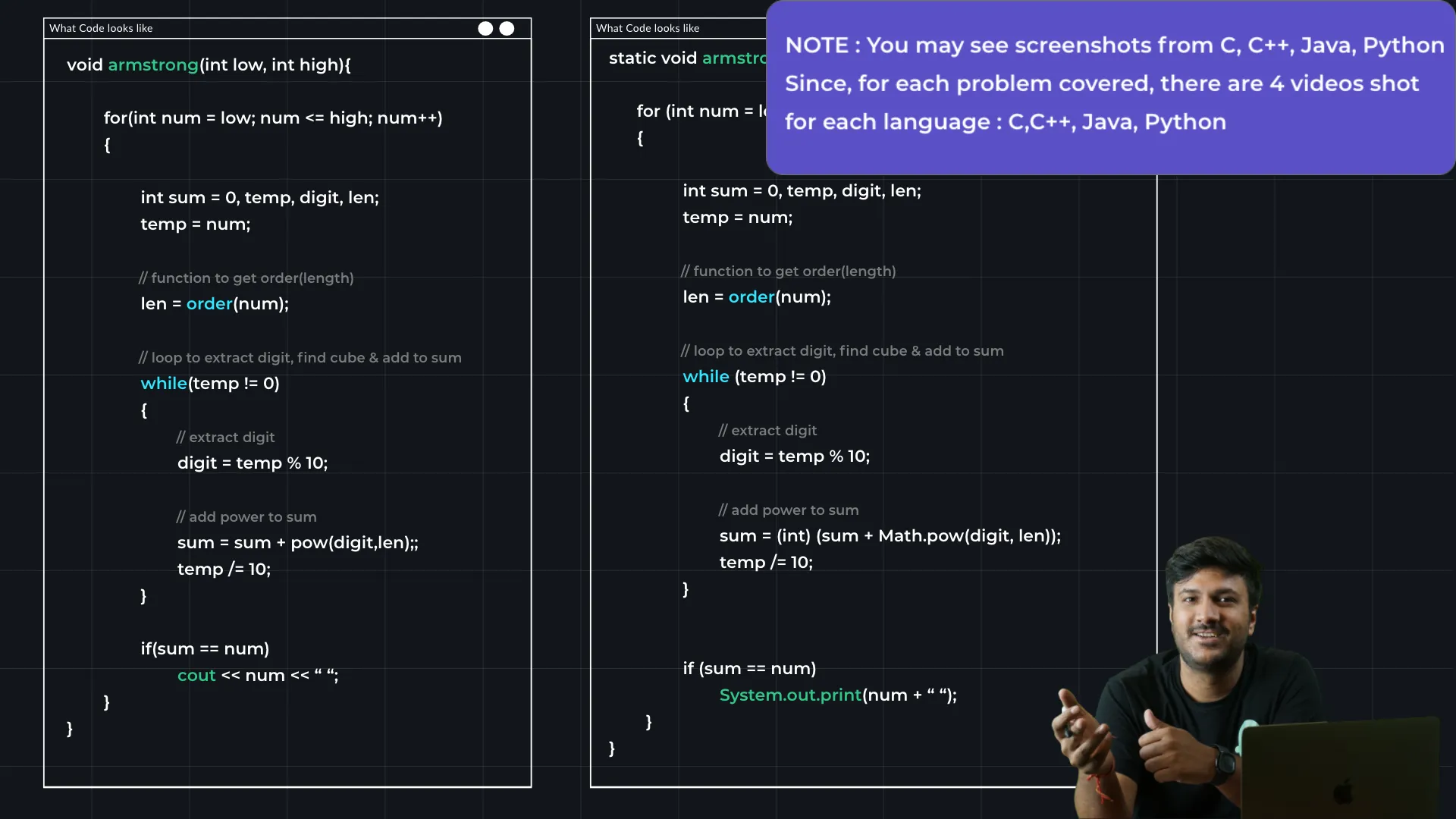Click the green 'armstrong' function name in left panel
Image resolution: width=1456 pixels, height=819 pixels.
(x=153, y=64)
